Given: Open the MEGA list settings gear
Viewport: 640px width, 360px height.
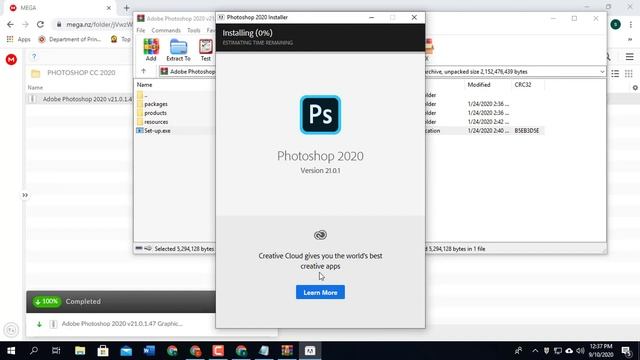Looking at the screenshot, I should (x=635, y=88).
